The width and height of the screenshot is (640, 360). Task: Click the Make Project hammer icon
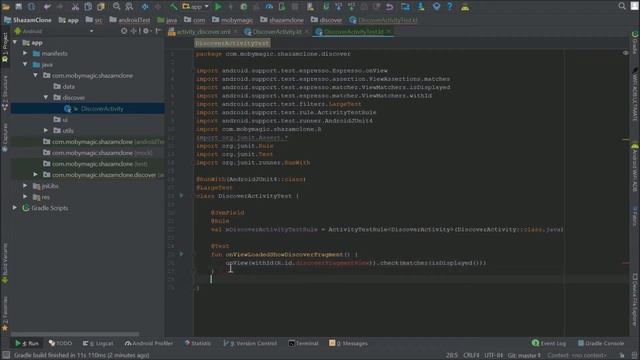pyautogui.click(x=173, y=7)
